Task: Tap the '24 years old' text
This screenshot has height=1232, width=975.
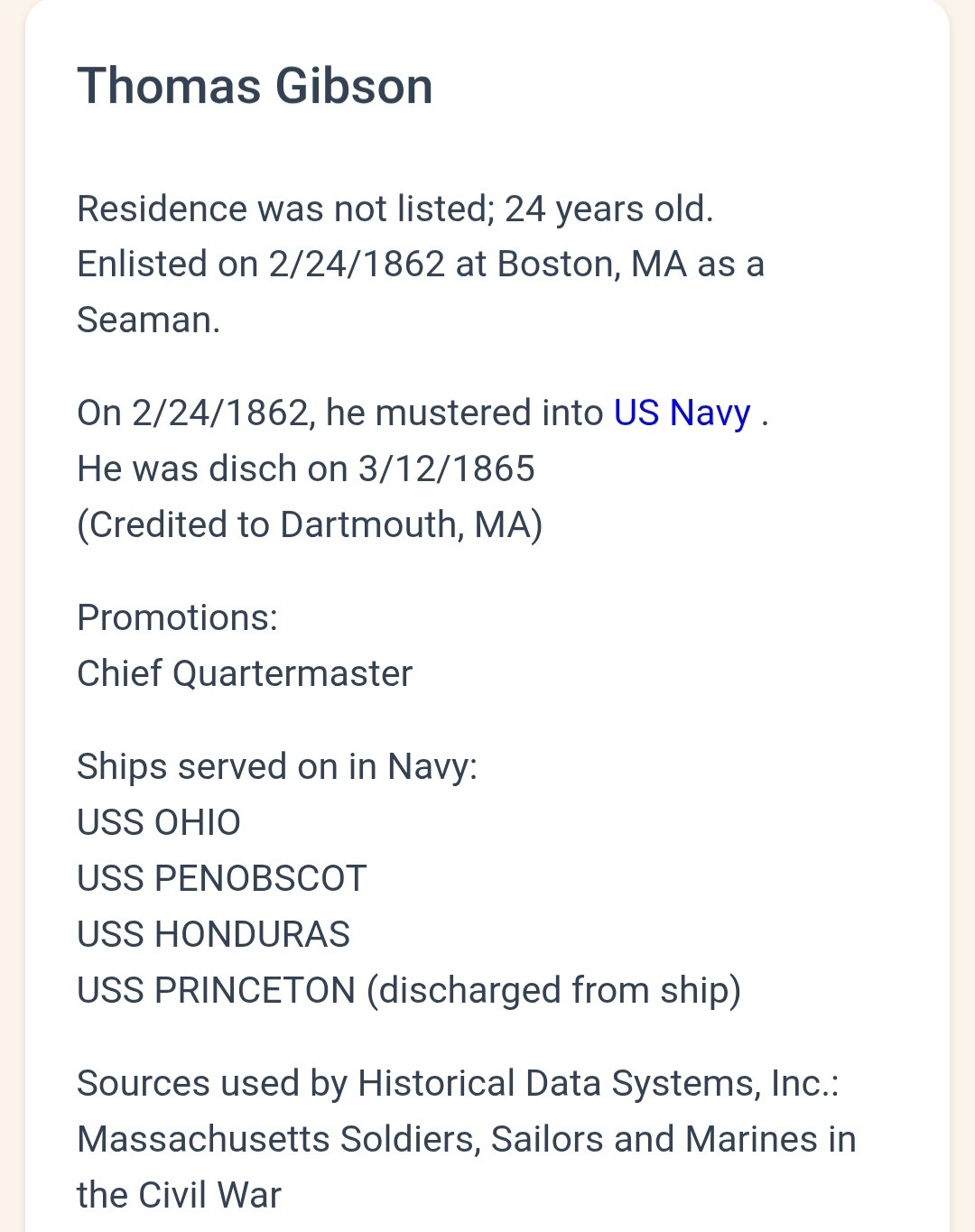Action: point(608,209)
